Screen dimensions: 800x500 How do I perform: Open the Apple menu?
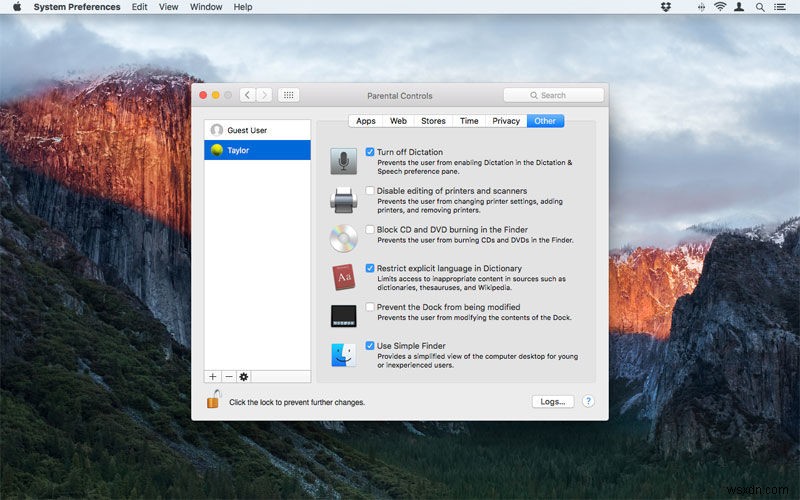[x=16, y=7]
